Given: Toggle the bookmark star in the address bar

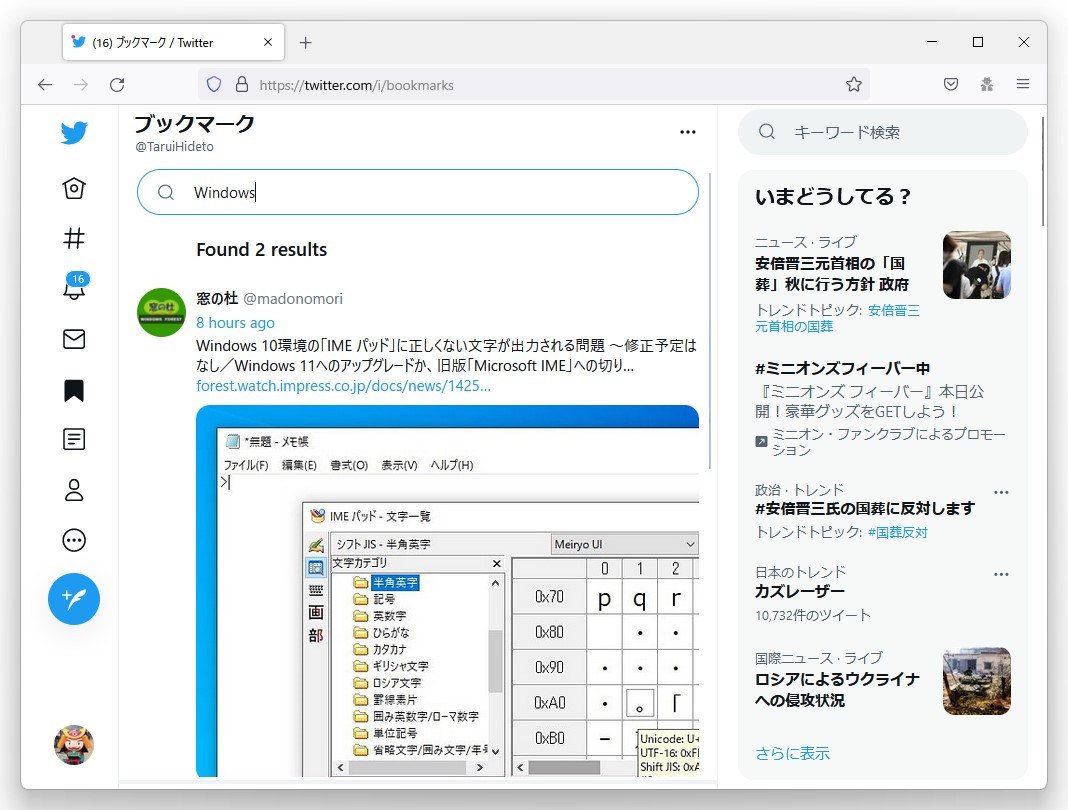Looking at the screenshot, I should [x=854, y=84].
